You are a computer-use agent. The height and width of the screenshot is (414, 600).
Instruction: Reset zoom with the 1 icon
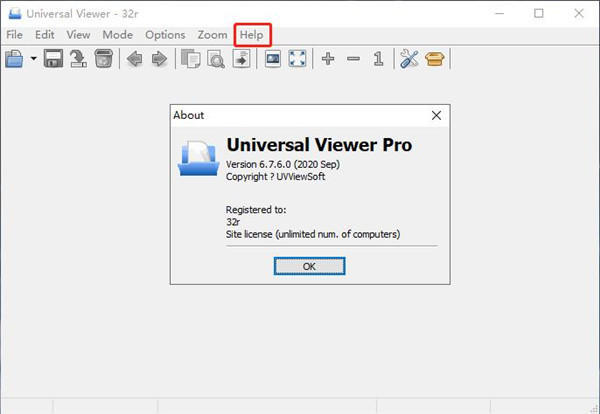pyautogui.click(x=378, y=59)
